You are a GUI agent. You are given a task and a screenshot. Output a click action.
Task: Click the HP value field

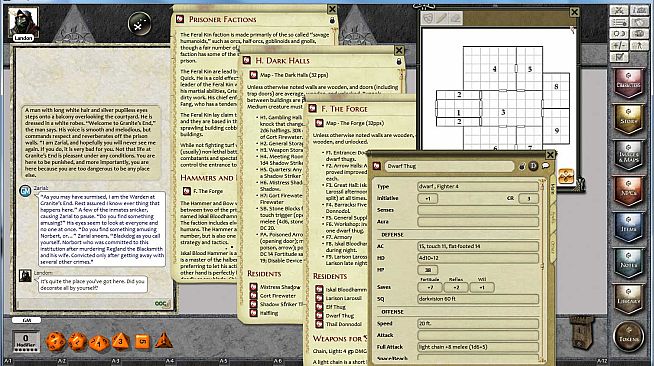428,270
